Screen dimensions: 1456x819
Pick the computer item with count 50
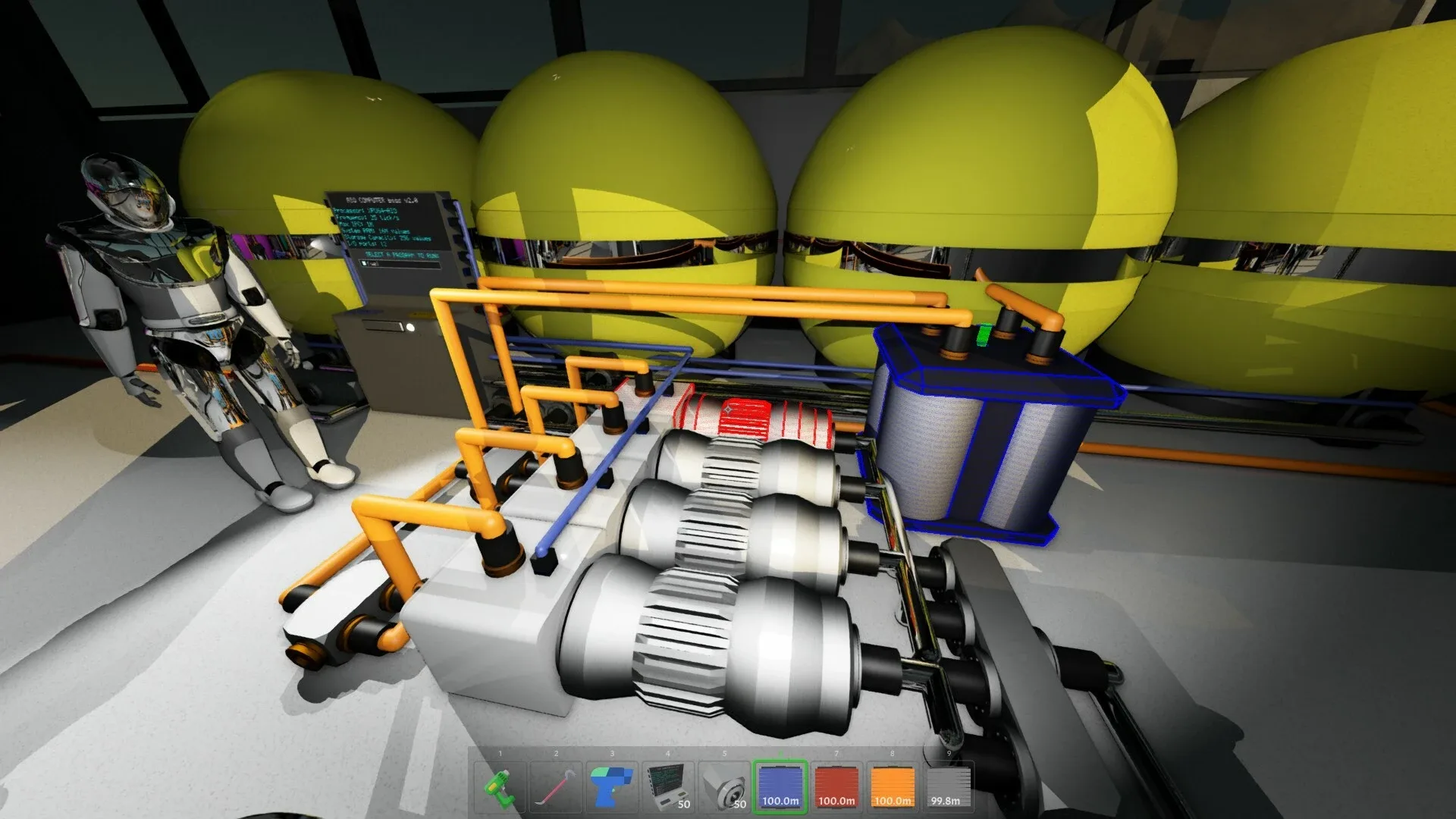[x=668, y=787]
